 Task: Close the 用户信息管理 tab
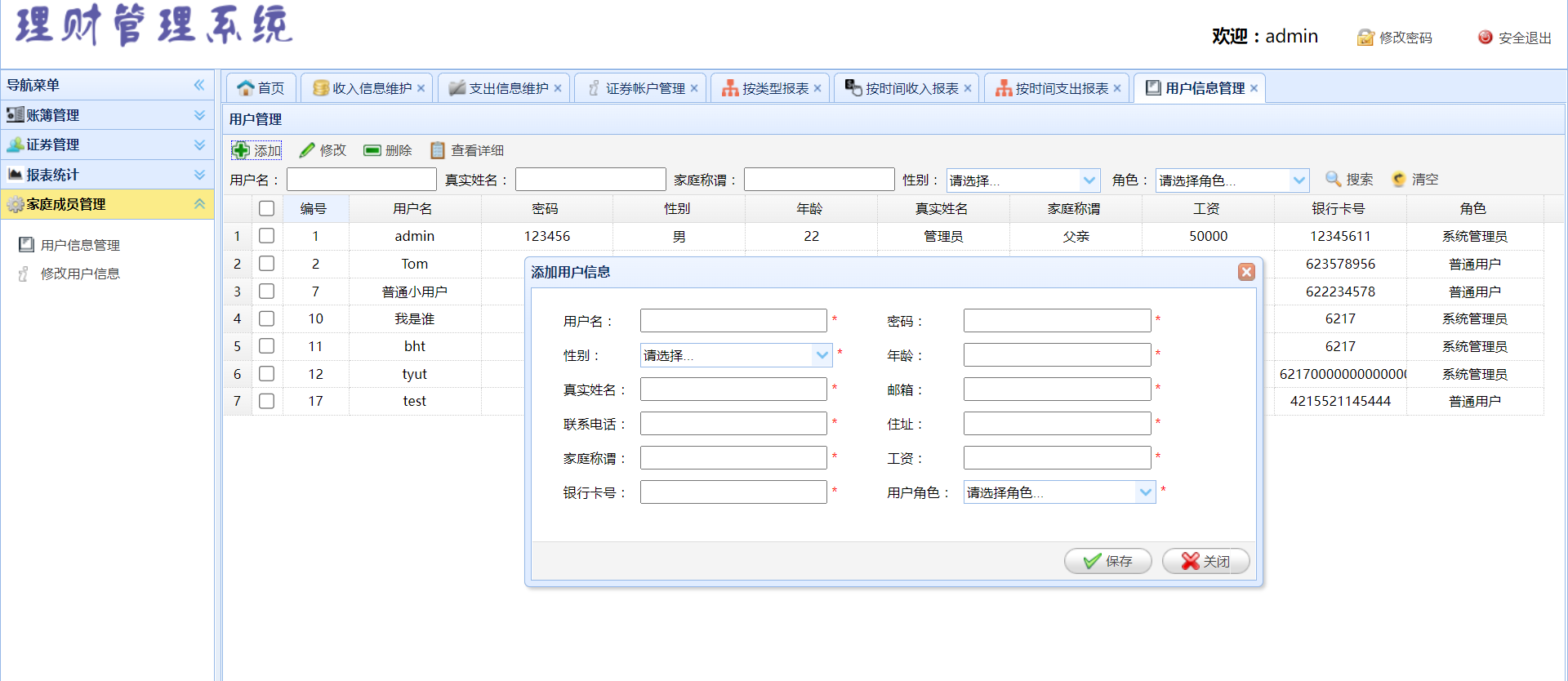click(x=1254, y=88)
